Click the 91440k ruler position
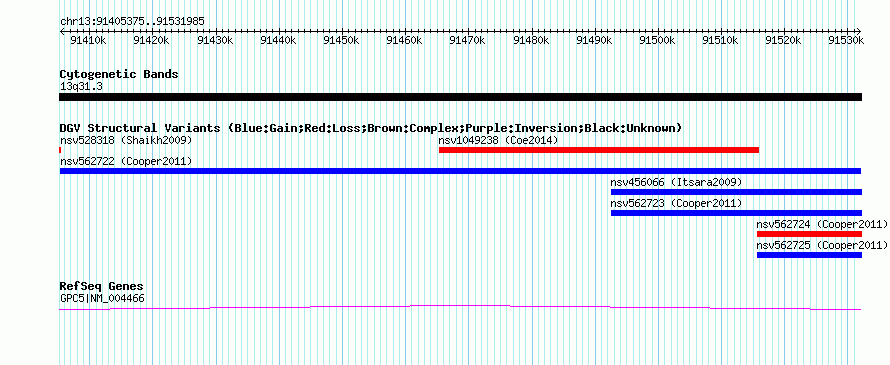This screenshot has width=890, height=365. pos(278,40)
